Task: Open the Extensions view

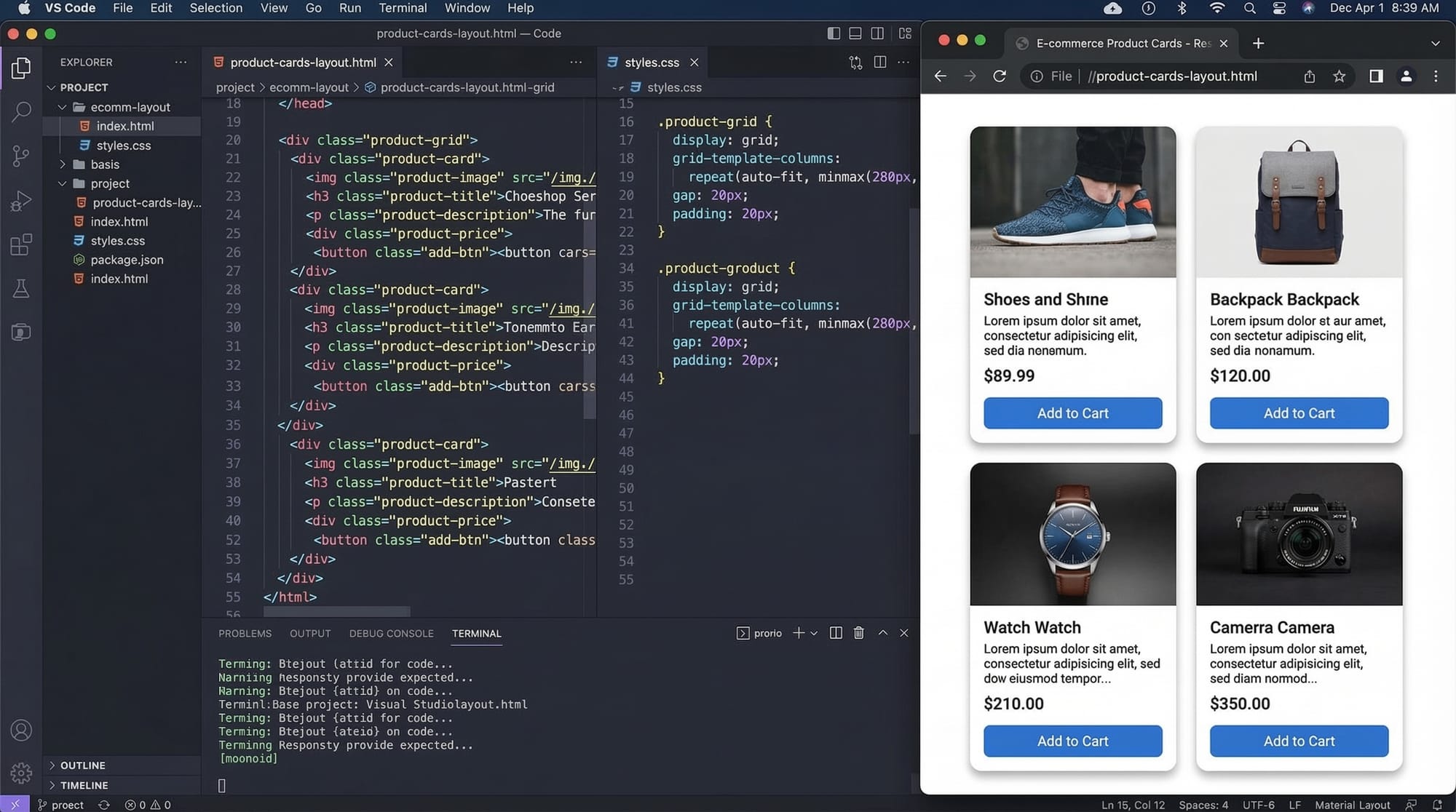Action: tap(21, 244)
